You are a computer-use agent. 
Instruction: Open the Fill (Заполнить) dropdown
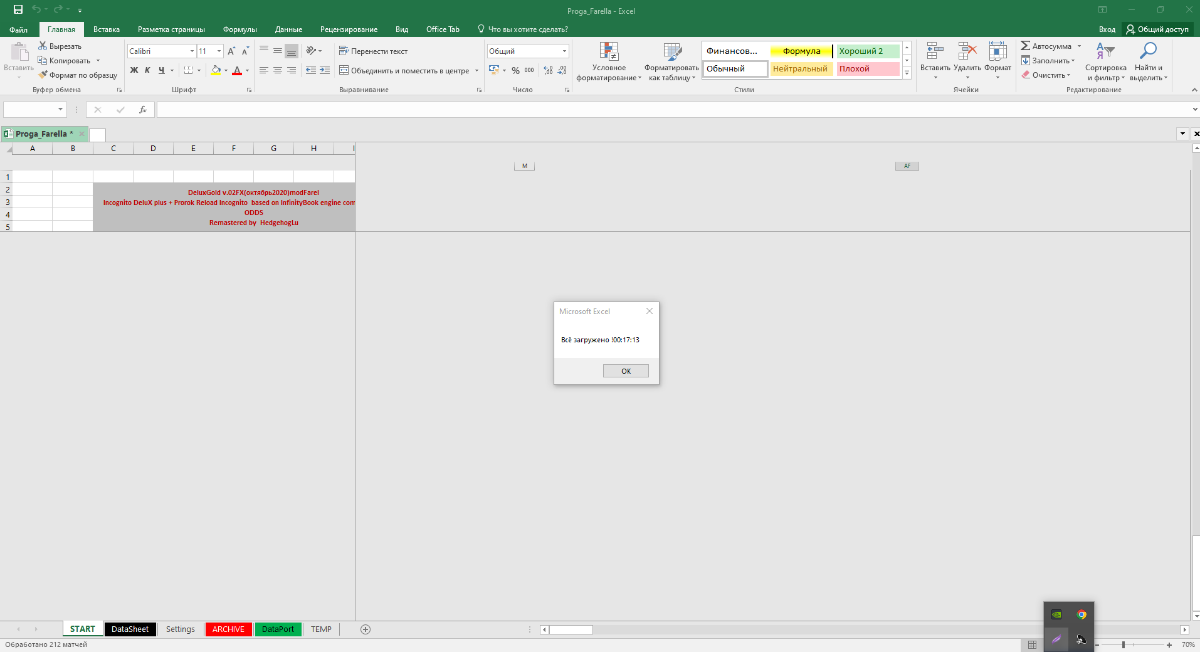[1048, 60]
